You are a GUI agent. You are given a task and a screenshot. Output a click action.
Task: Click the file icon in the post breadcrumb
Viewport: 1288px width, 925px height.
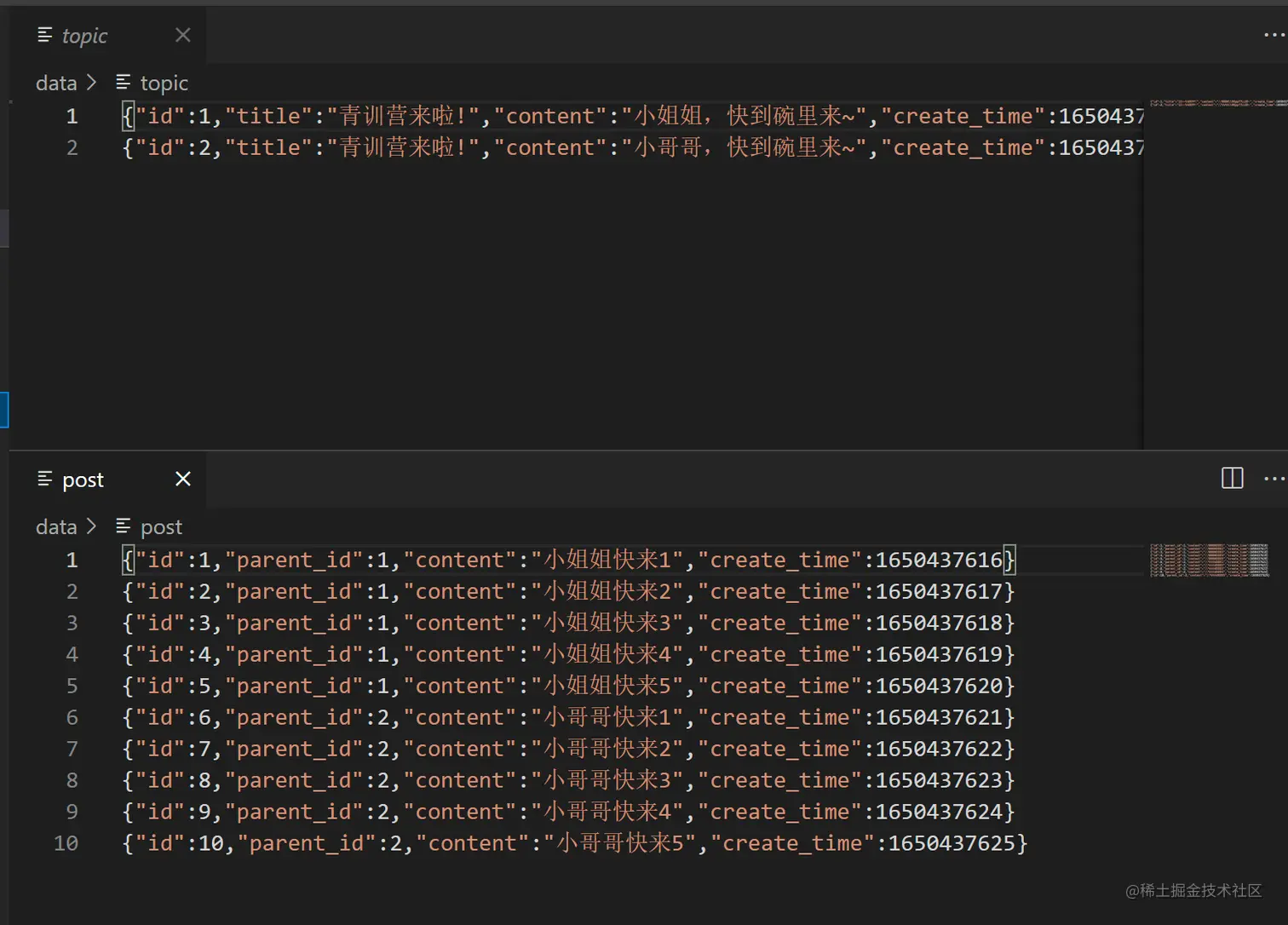[x=124, y=526]
